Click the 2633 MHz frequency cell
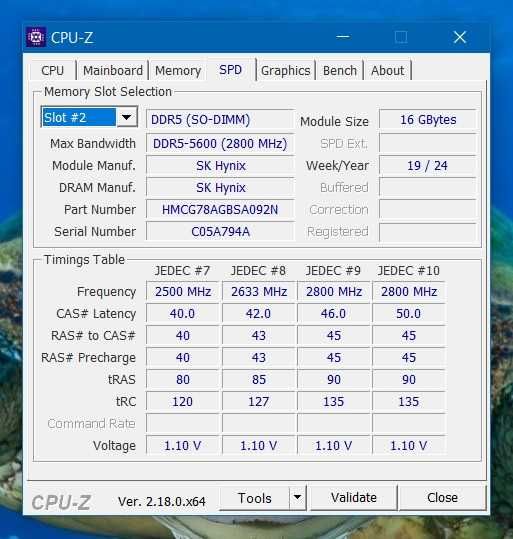The image size is (513, 539). tap(259, 292)
